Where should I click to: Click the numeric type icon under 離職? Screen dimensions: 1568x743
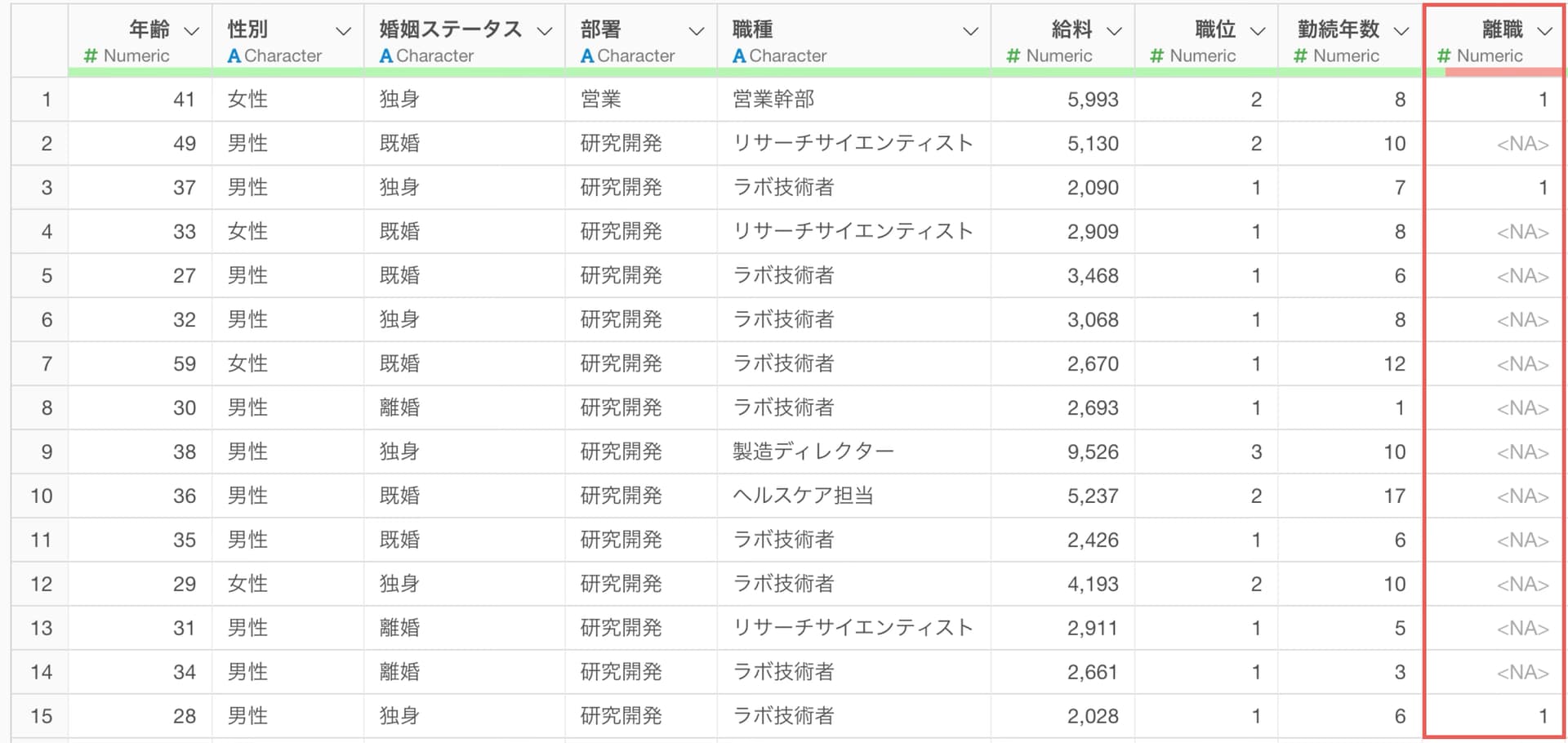pyautogui.click(x=1444, y=56)
